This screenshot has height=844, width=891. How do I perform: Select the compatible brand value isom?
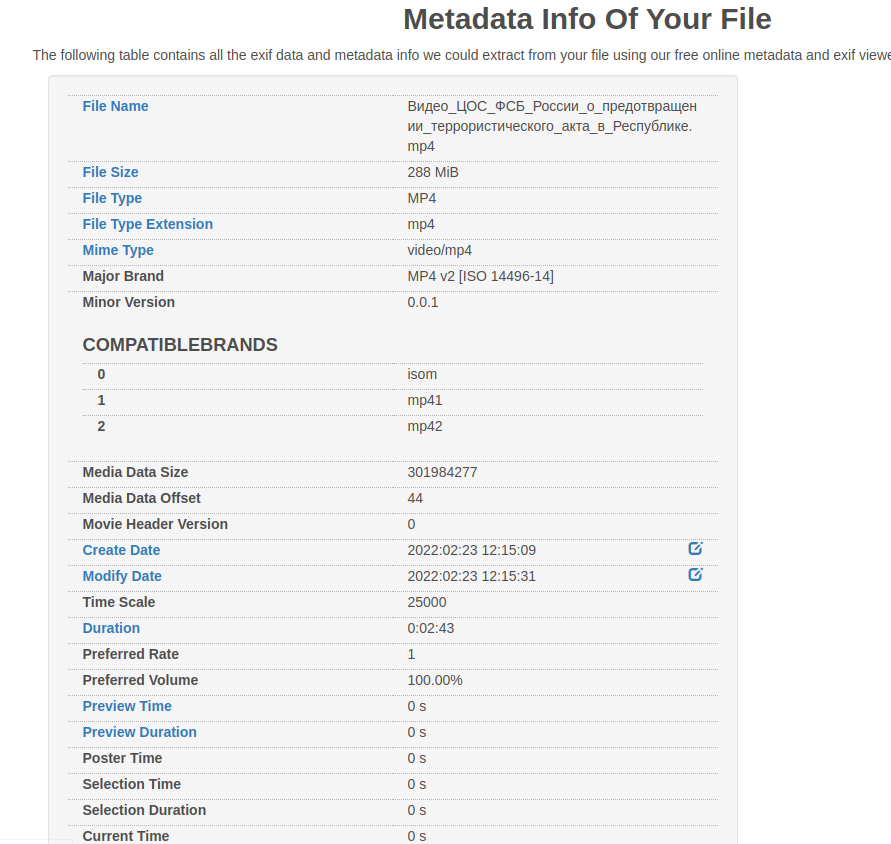coord(422,375)
